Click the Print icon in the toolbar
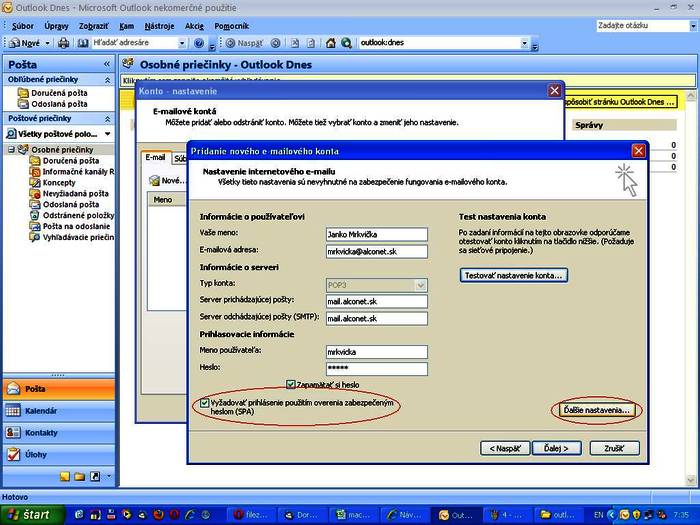Viewport: 700px width, 525px height. pos(63,43)
